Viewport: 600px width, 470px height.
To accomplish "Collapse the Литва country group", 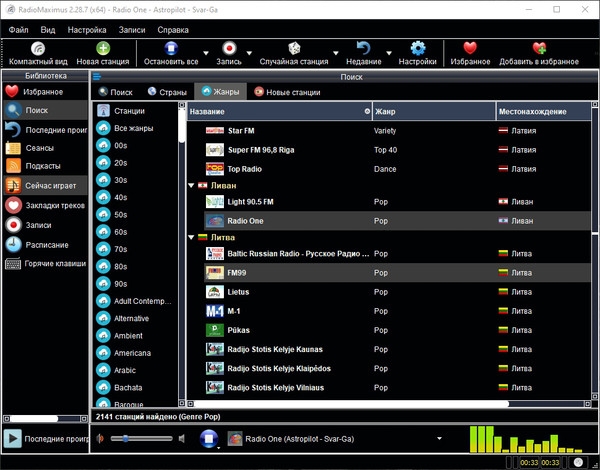I will click(x=192, y=238).
